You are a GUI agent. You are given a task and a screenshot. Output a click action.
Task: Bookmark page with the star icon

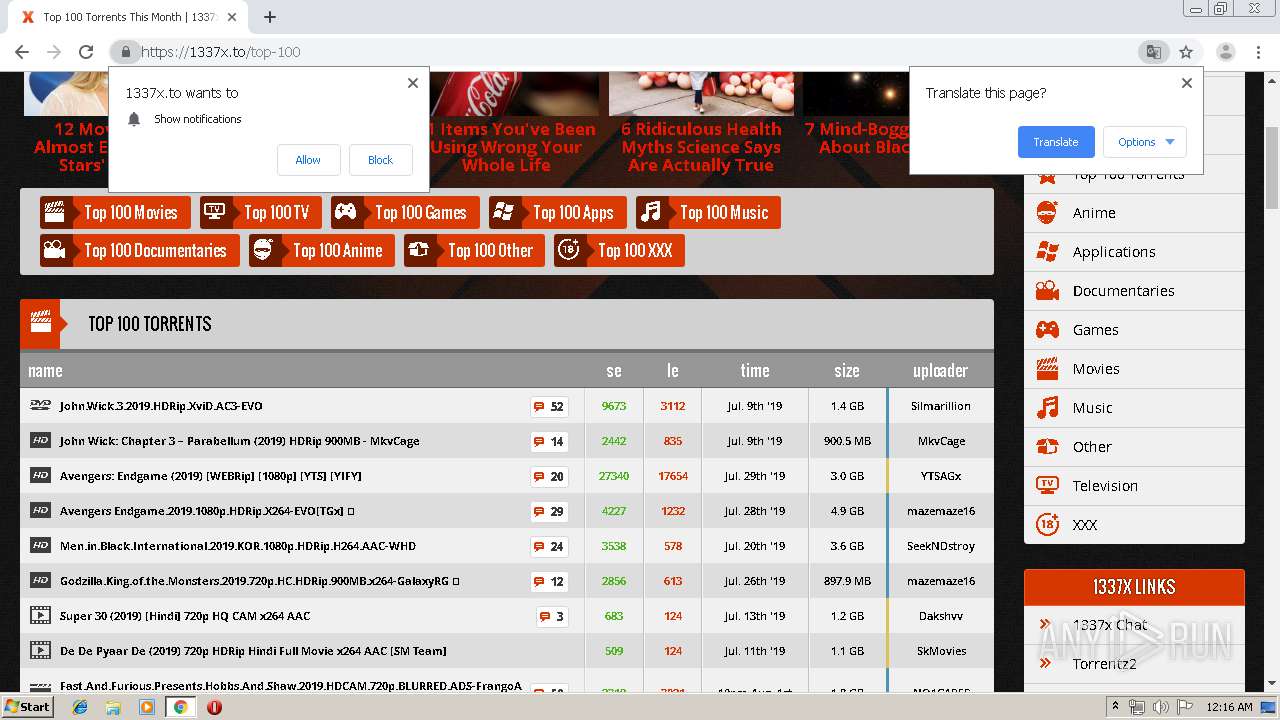(1186, 52)
